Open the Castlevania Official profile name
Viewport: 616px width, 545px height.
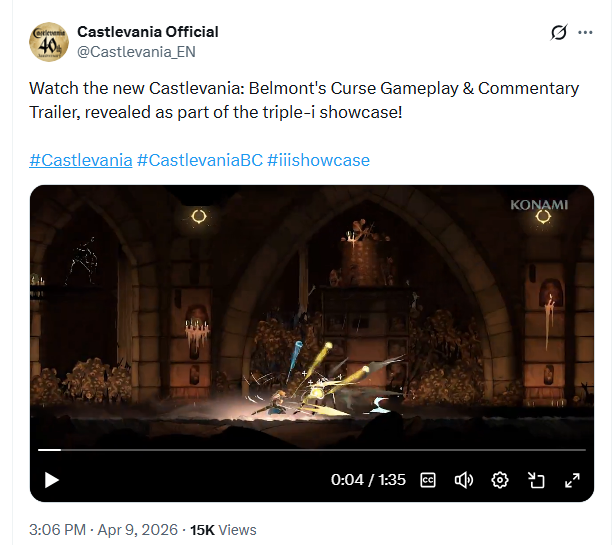tap(148, 32)
